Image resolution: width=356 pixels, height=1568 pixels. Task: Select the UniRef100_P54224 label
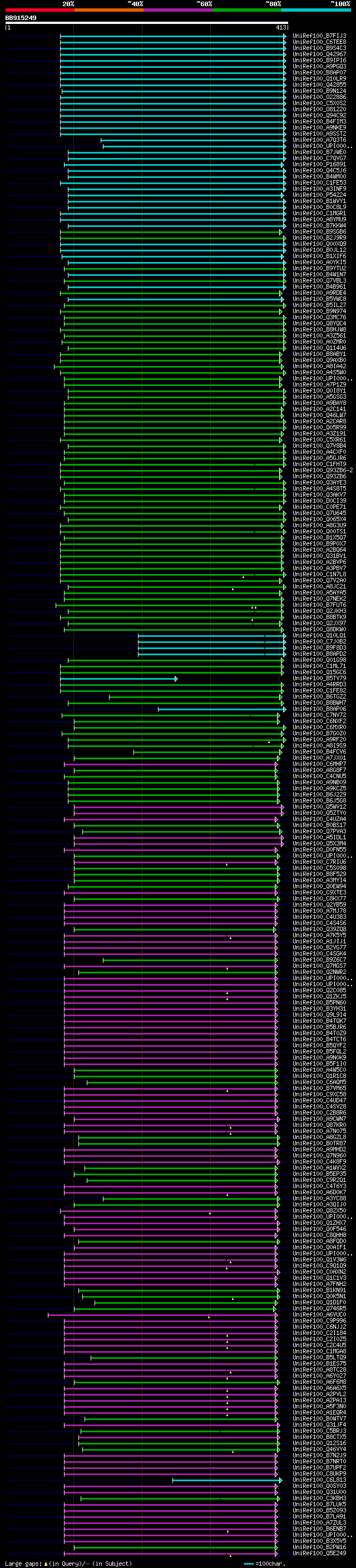319,195
